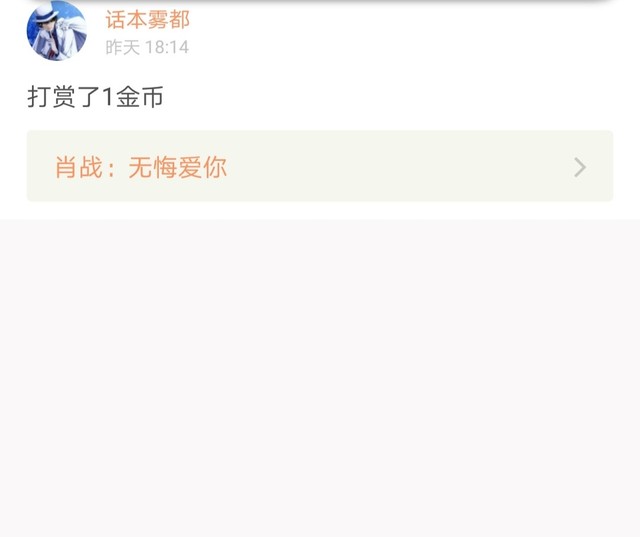Click the 18:14 time beside 昨天
Image resolution: width=640 pixels, height=537 pixels.
(167, 47)
